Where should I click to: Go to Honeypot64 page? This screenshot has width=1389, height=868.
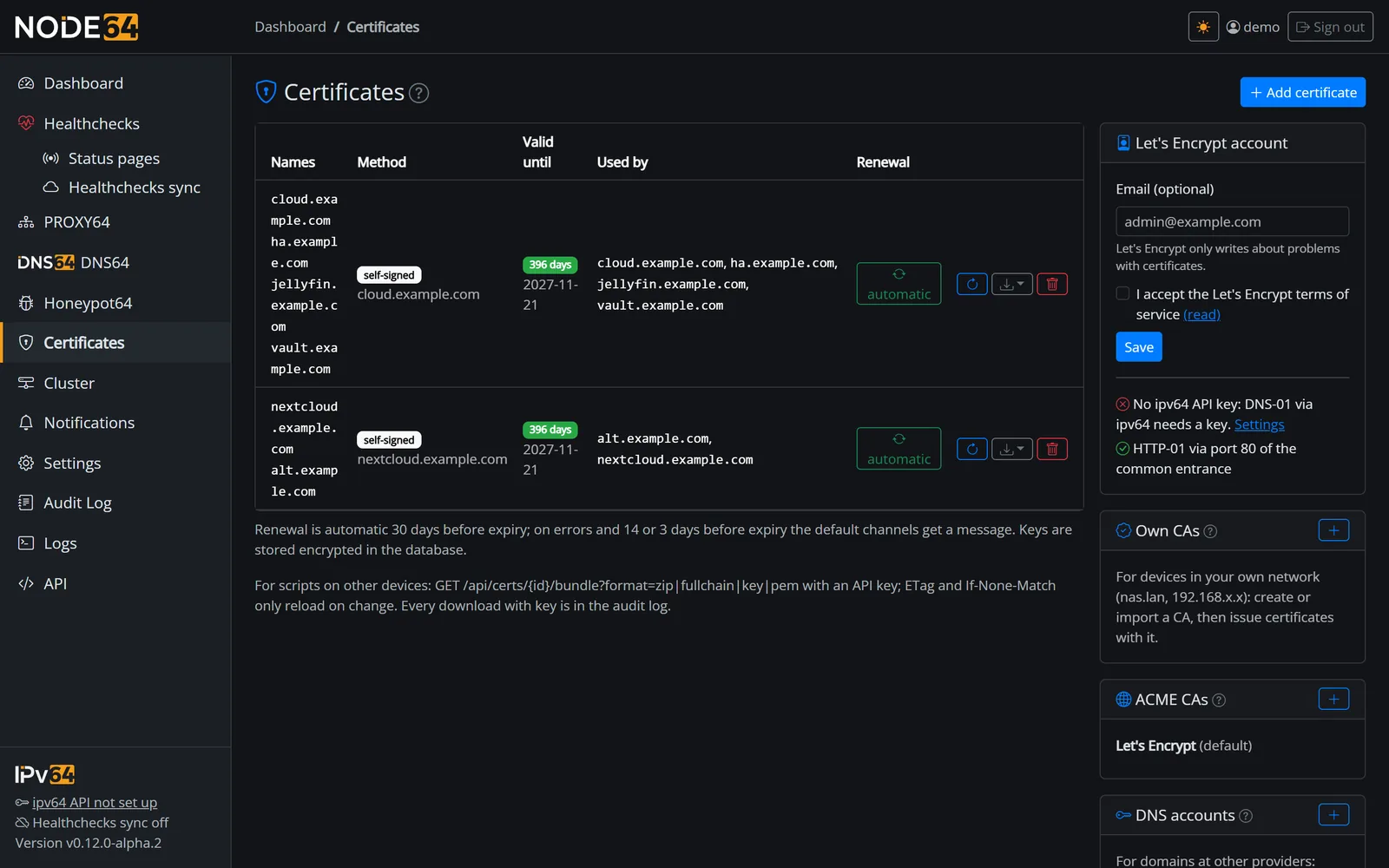click(x=115, y=303)
